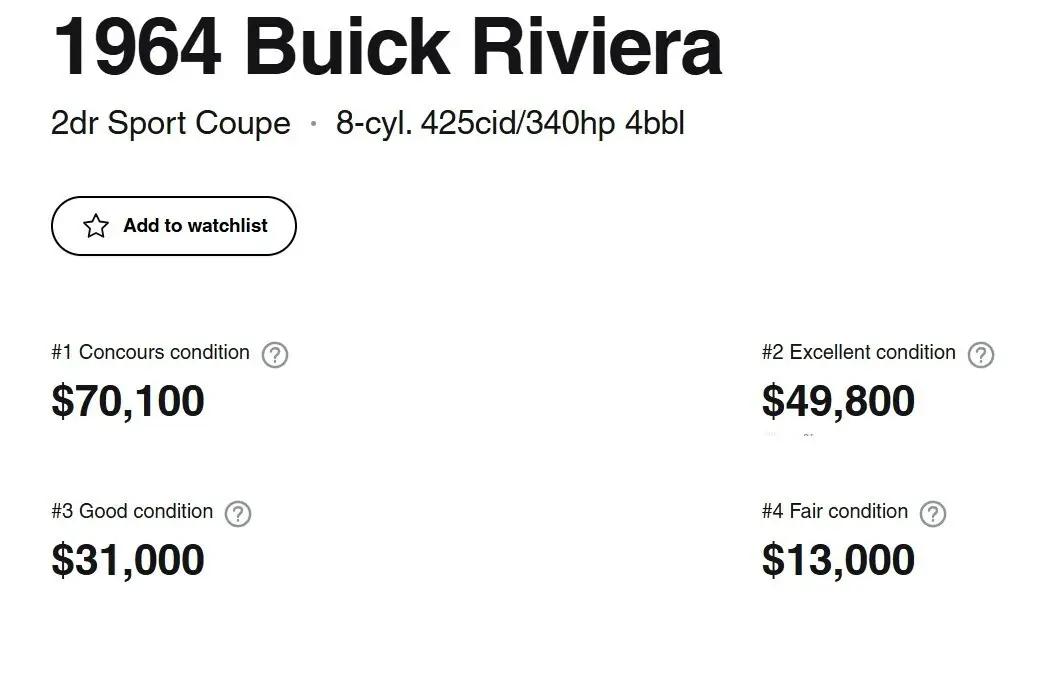Screen dimensions: 1040x673
Task: Open help for #2 Excellent condition
Action: [x=981, y=355]
